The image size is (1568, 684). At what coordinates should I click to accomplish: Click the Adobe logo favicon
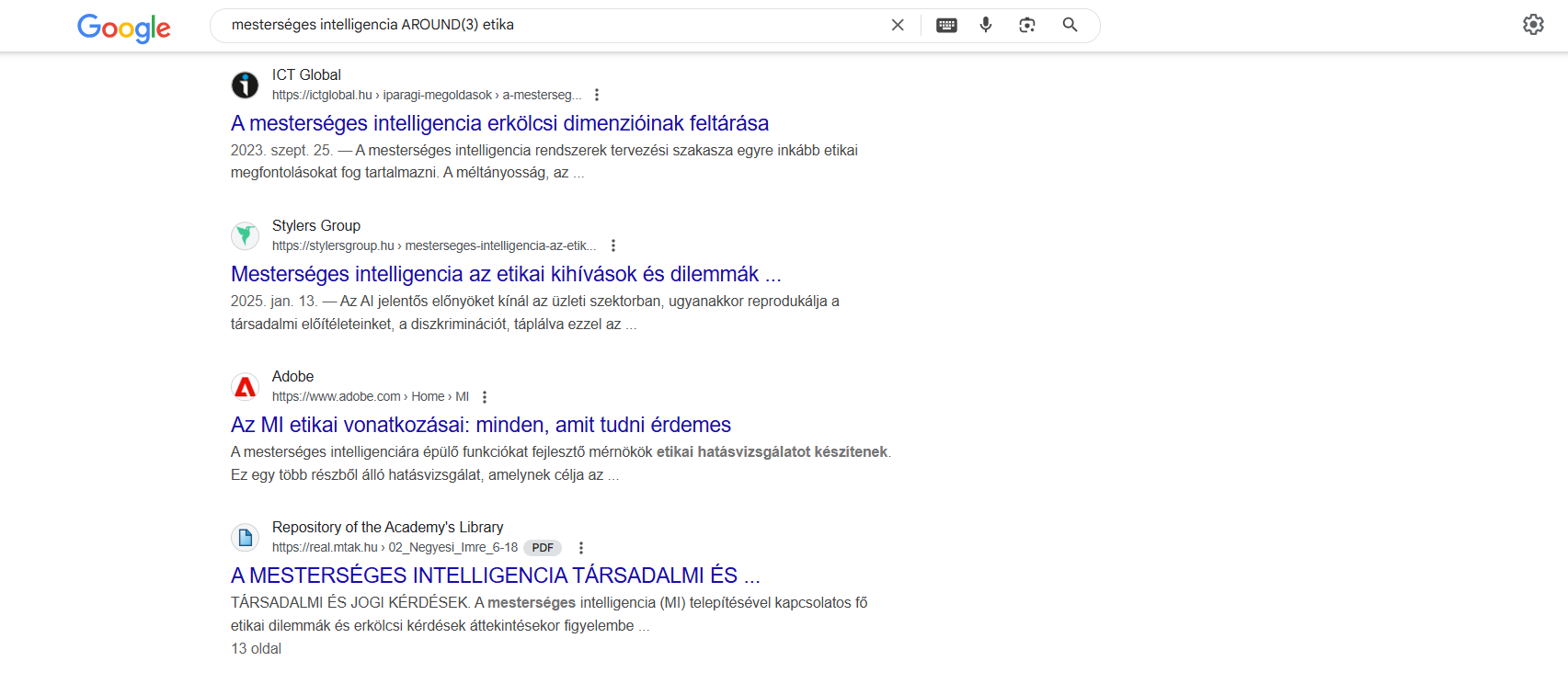coord(245,386)
